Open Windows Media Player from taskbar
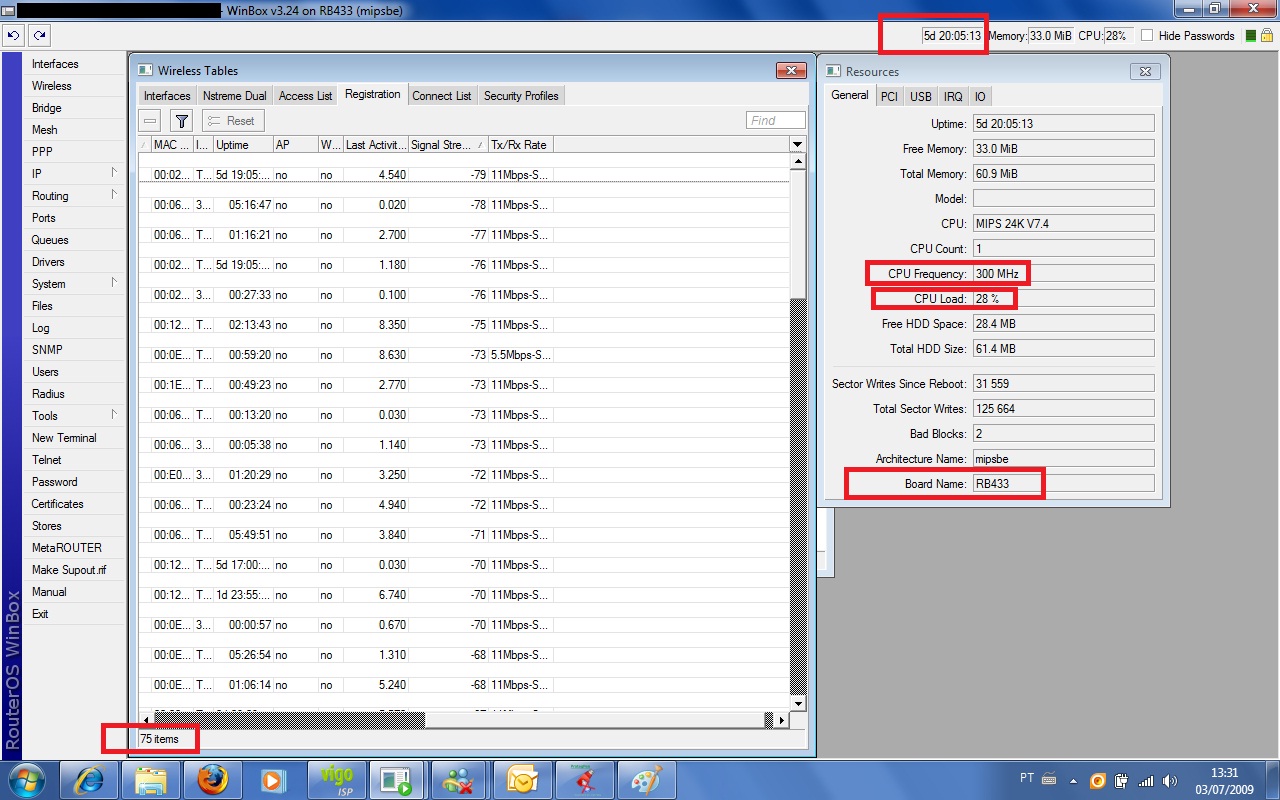Screen dimensions: 1280x800 (275, 779)
